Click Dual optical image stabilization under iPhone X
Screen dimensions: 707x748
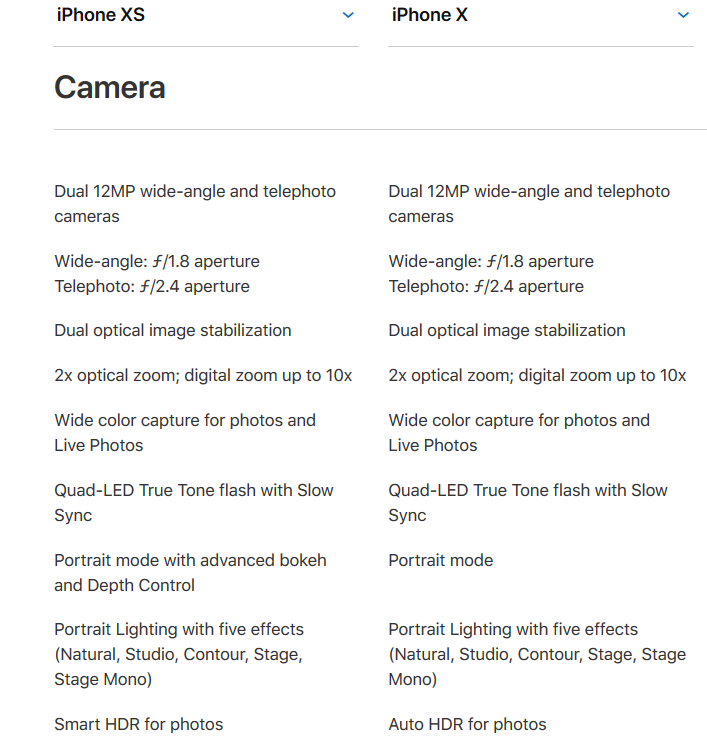[507, 330]
